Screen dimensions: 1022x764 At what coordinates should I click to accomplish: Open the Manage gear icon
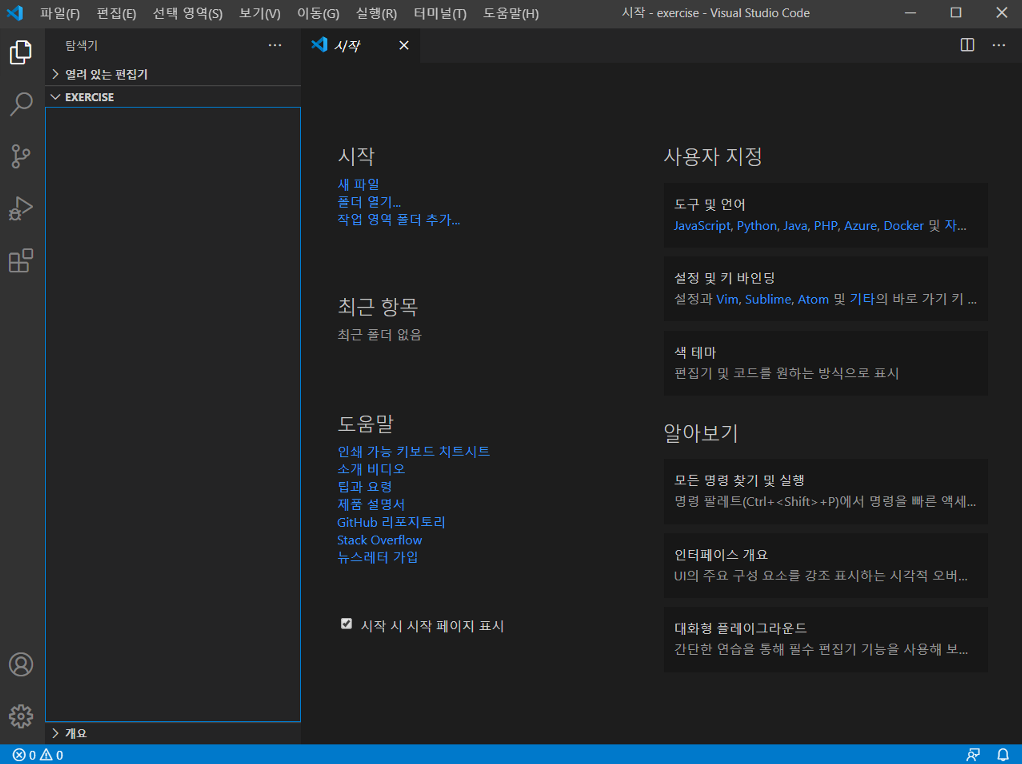pos(21,716)
